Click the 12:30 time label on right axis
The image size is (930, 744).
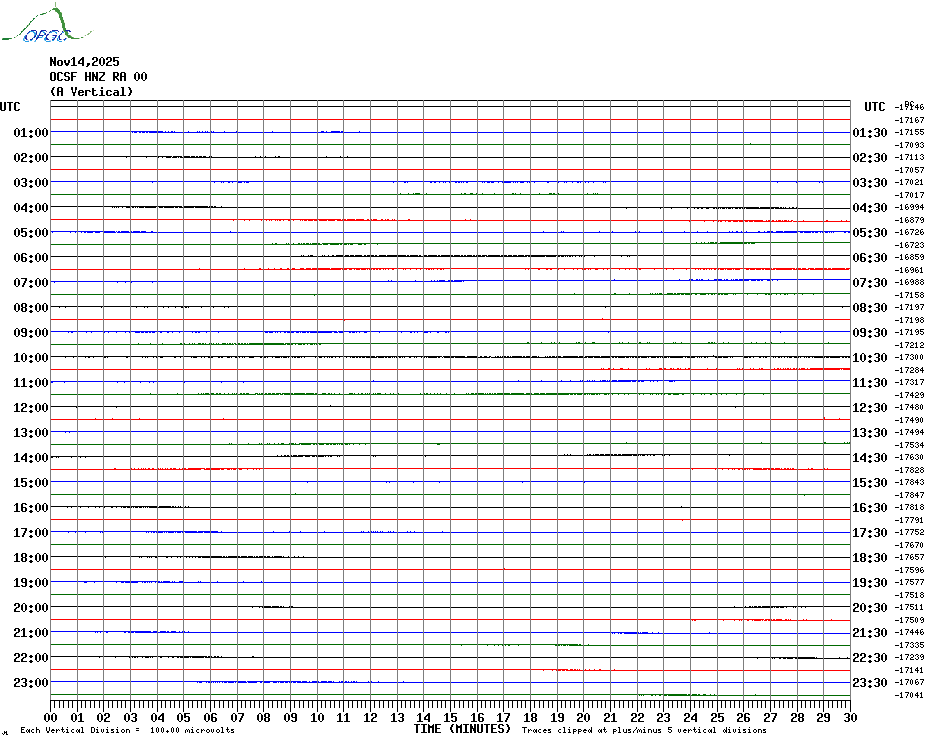pyautogui.click(x=869, y=408)
